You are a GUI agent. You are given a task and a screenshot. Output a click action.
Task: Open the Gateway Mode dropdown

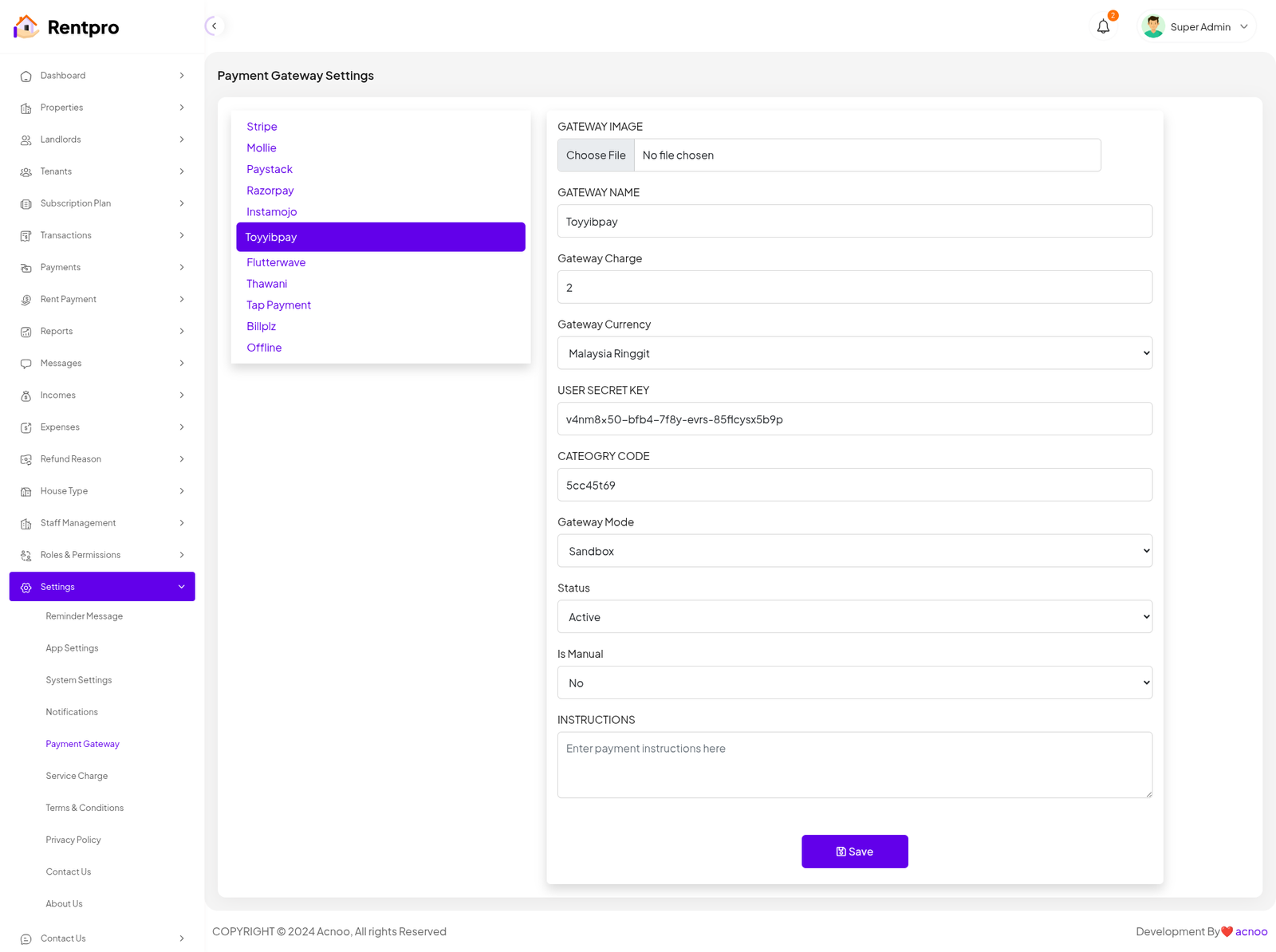854,551
